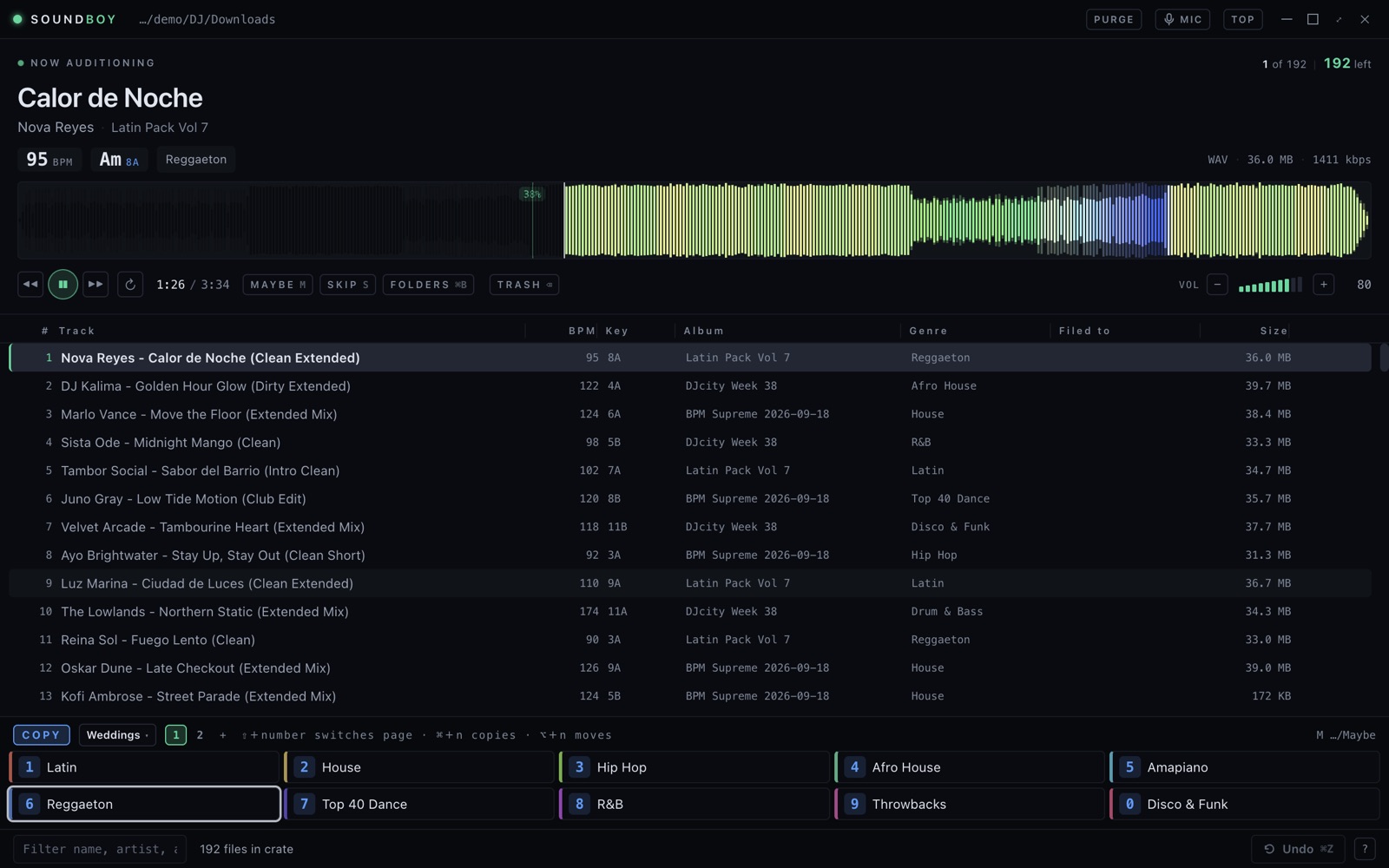Image resolution: width=1389 pixels, height=868 pixels.
Task: Decrease volume with the minus button
Action: click(1217, 284)
